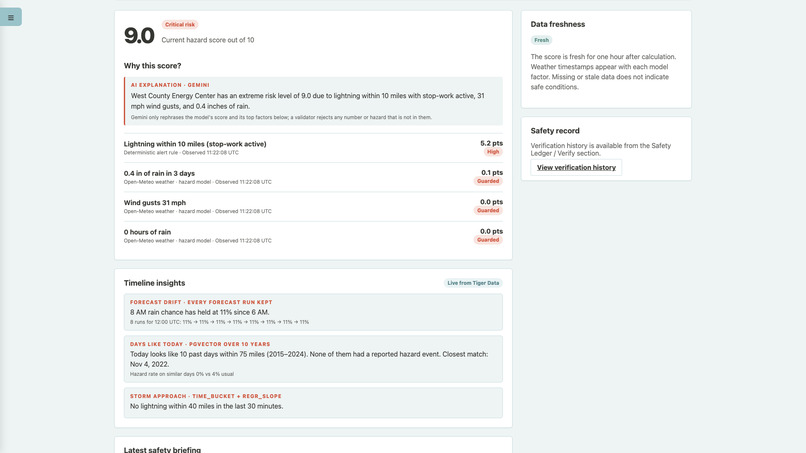806x453 pixels.
Task: Open View verification history
Action: click(x=576, y=168)
